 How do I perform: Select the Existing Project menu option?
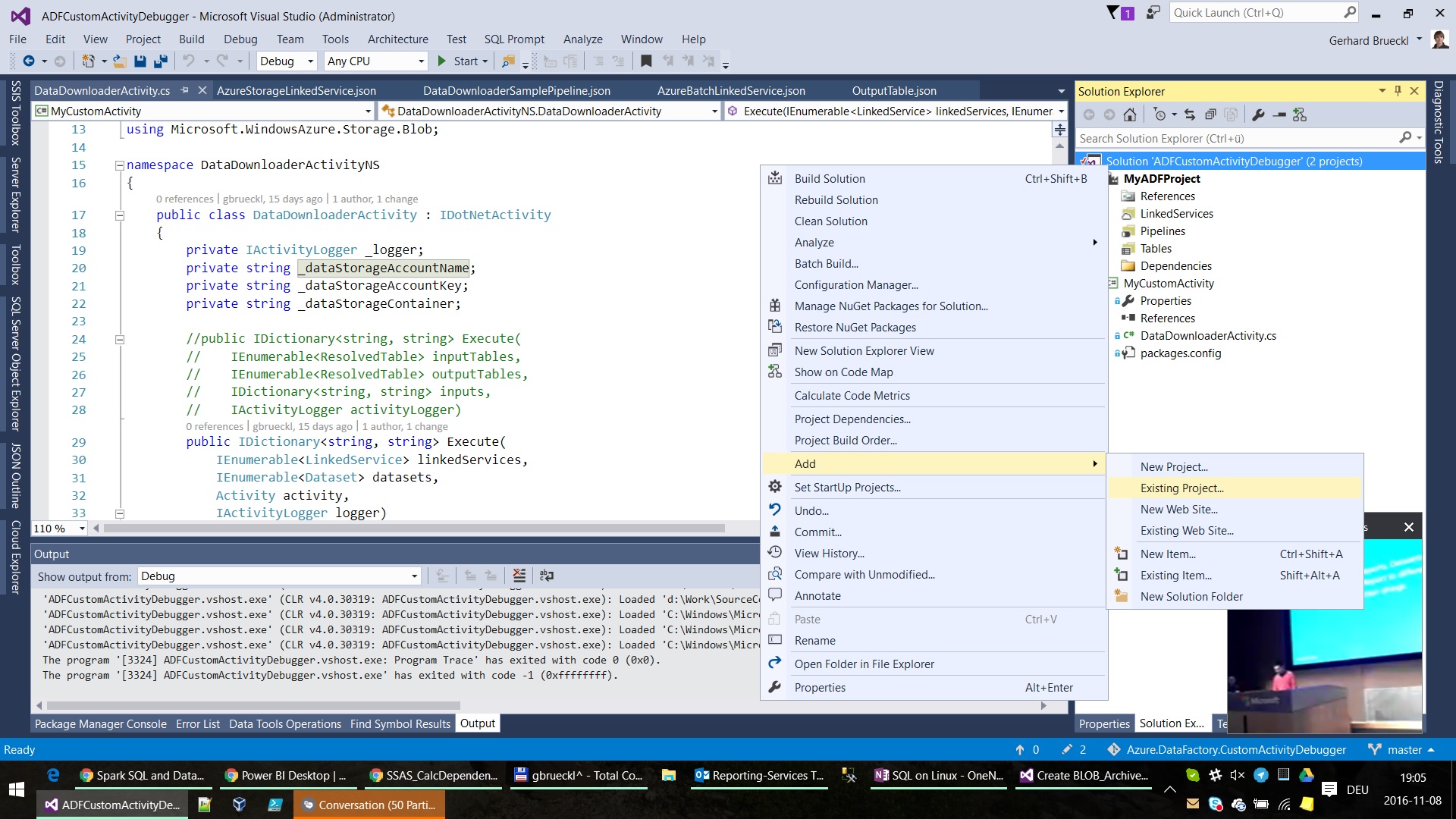click(x=1182, y=487)
